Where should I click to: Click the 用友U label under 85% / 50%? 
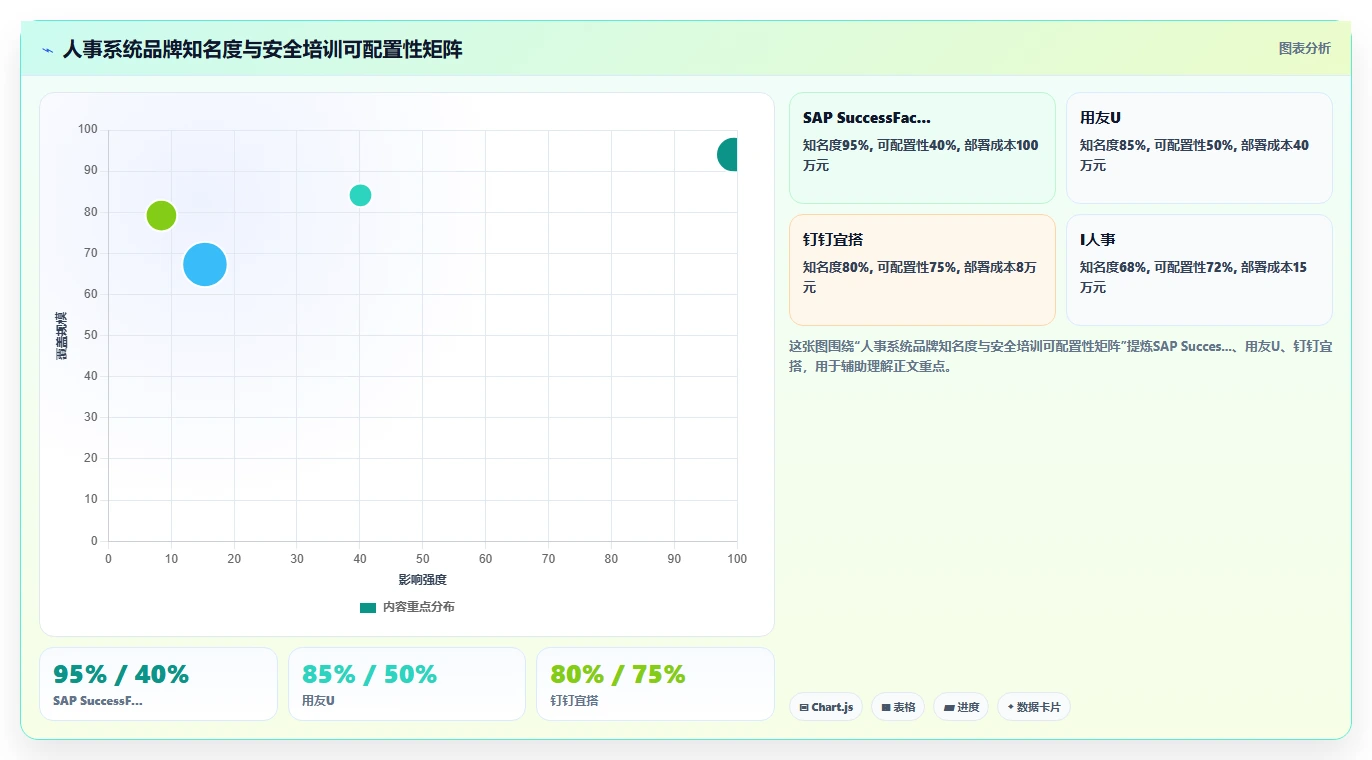pos(318,701)
